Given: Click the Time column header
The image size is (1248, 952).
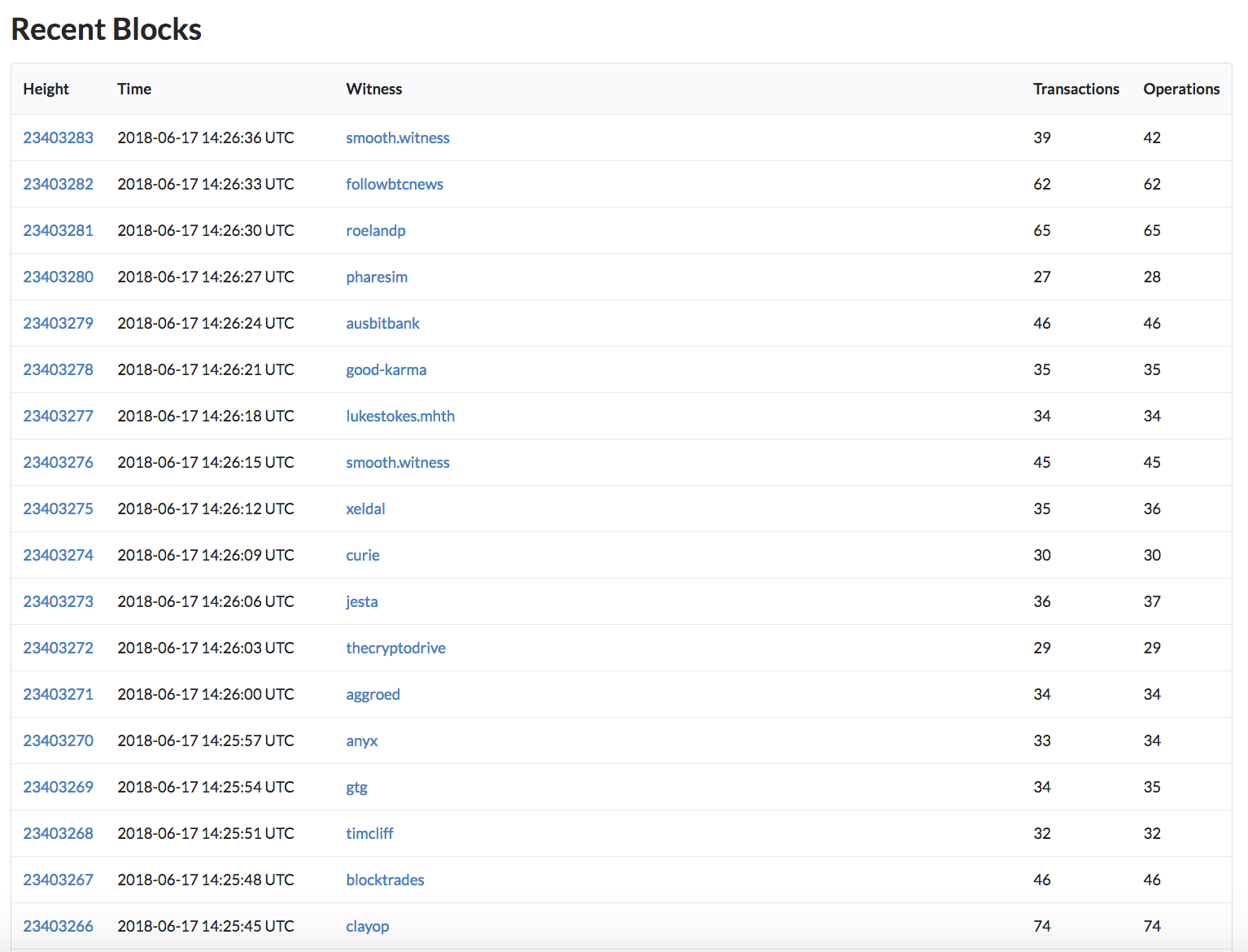Looking at the screenshot, I should coord(134,89).
